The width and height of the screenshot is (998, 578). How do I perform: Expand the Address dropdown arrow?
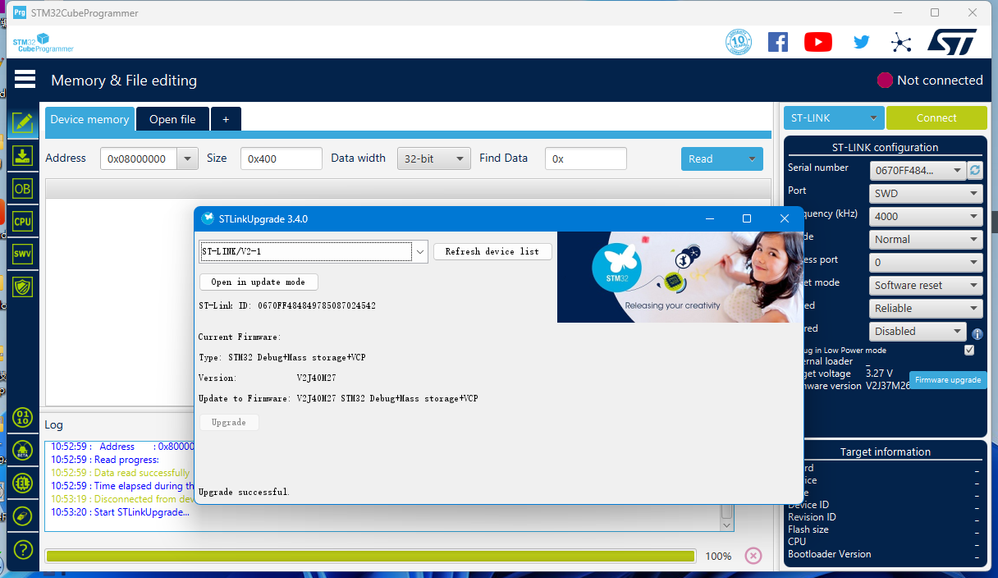tap(187, 159)
